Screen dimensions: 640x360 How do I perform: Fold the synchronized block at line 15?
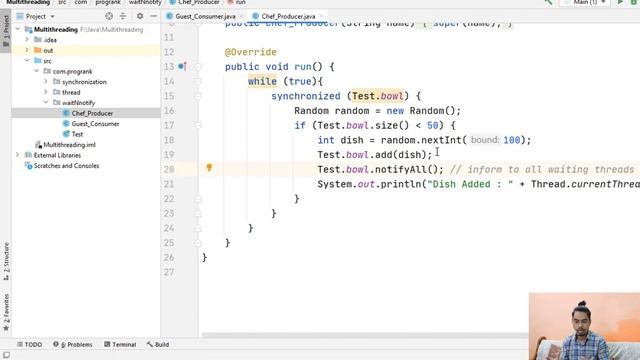coord(198,96)
